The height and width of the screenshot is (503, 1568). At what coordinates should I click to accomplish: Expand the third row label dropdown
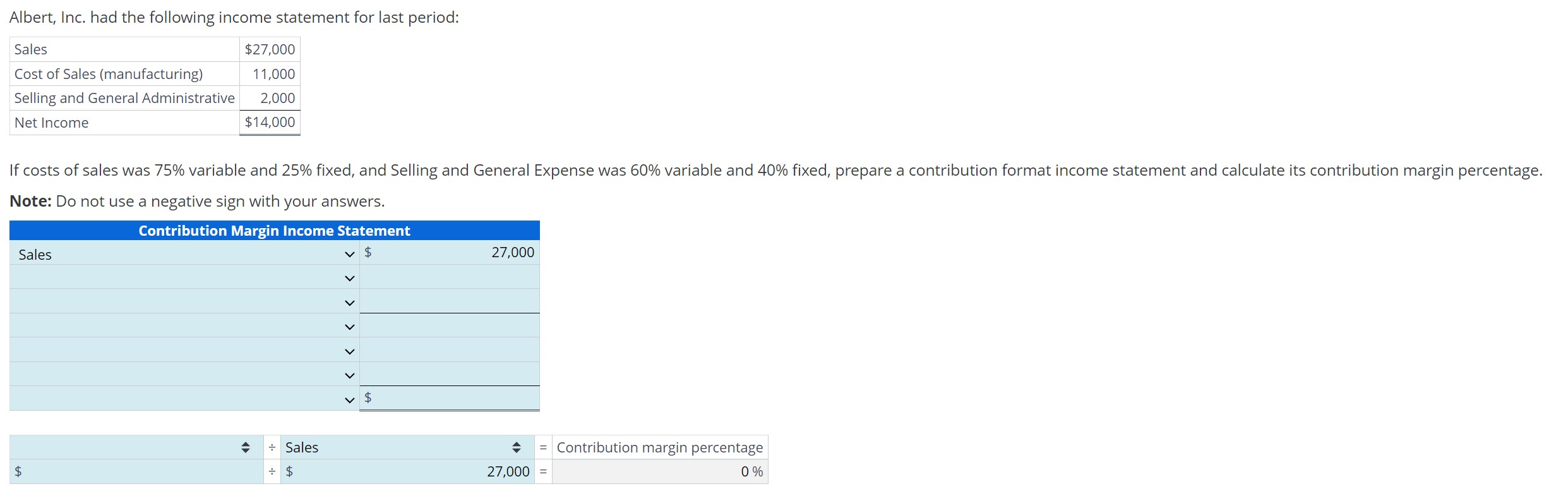pos(349,301)
